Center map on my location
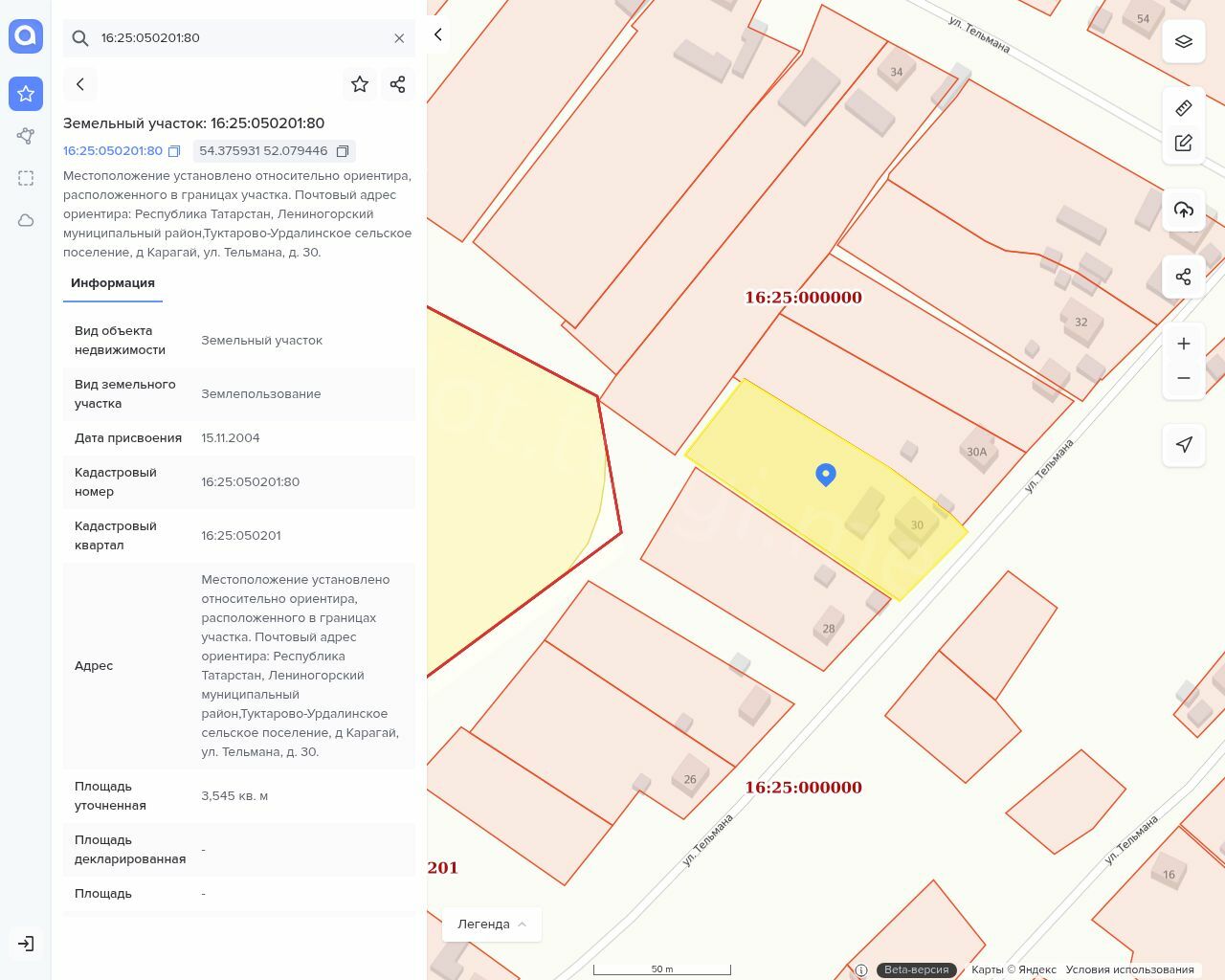Viewport: 1225px width, 980px height. point(1184,444)
